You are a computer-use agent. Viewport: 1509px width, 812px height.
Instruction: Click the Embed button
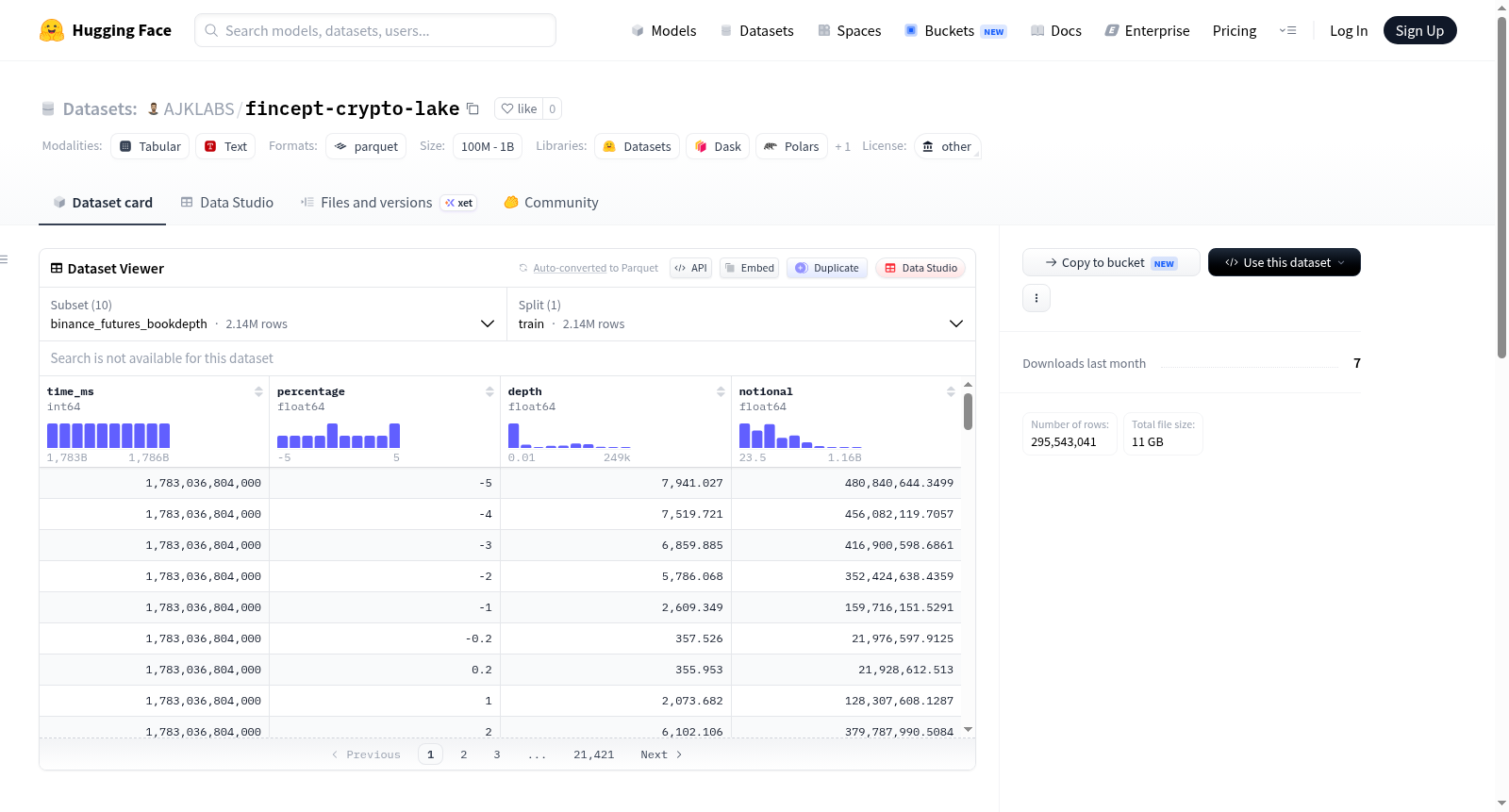click(x=750, y=268)
